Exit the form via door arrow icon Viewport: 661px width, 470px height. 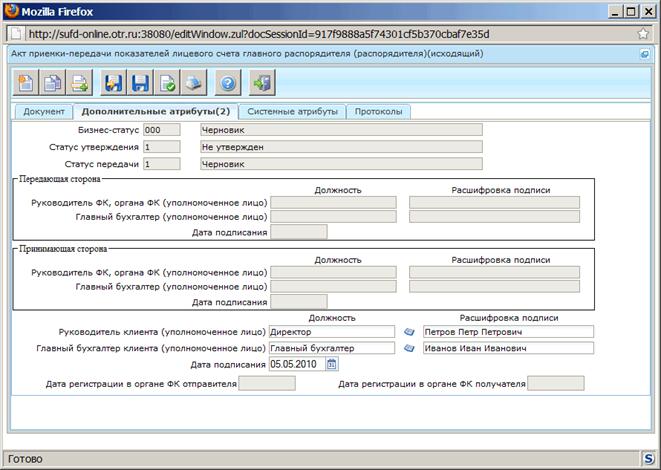[x=263, y=83]
